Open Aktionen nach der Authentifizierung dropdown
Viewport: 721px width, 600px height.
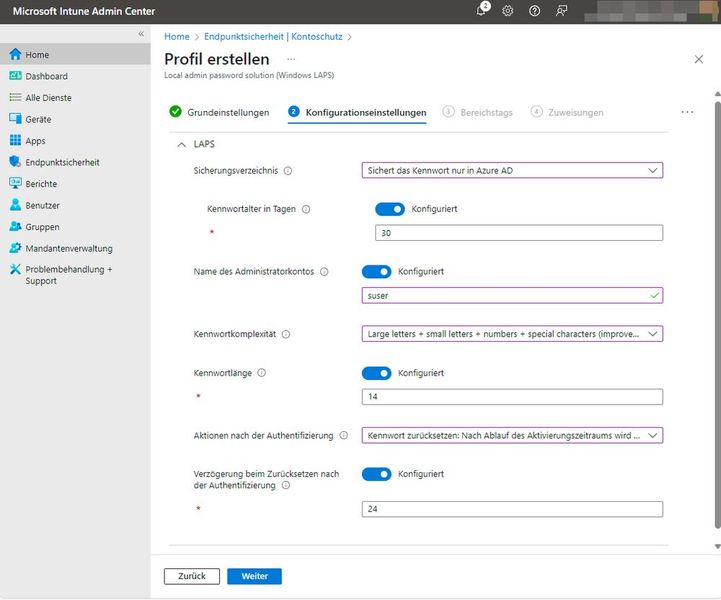click(512, 435)
